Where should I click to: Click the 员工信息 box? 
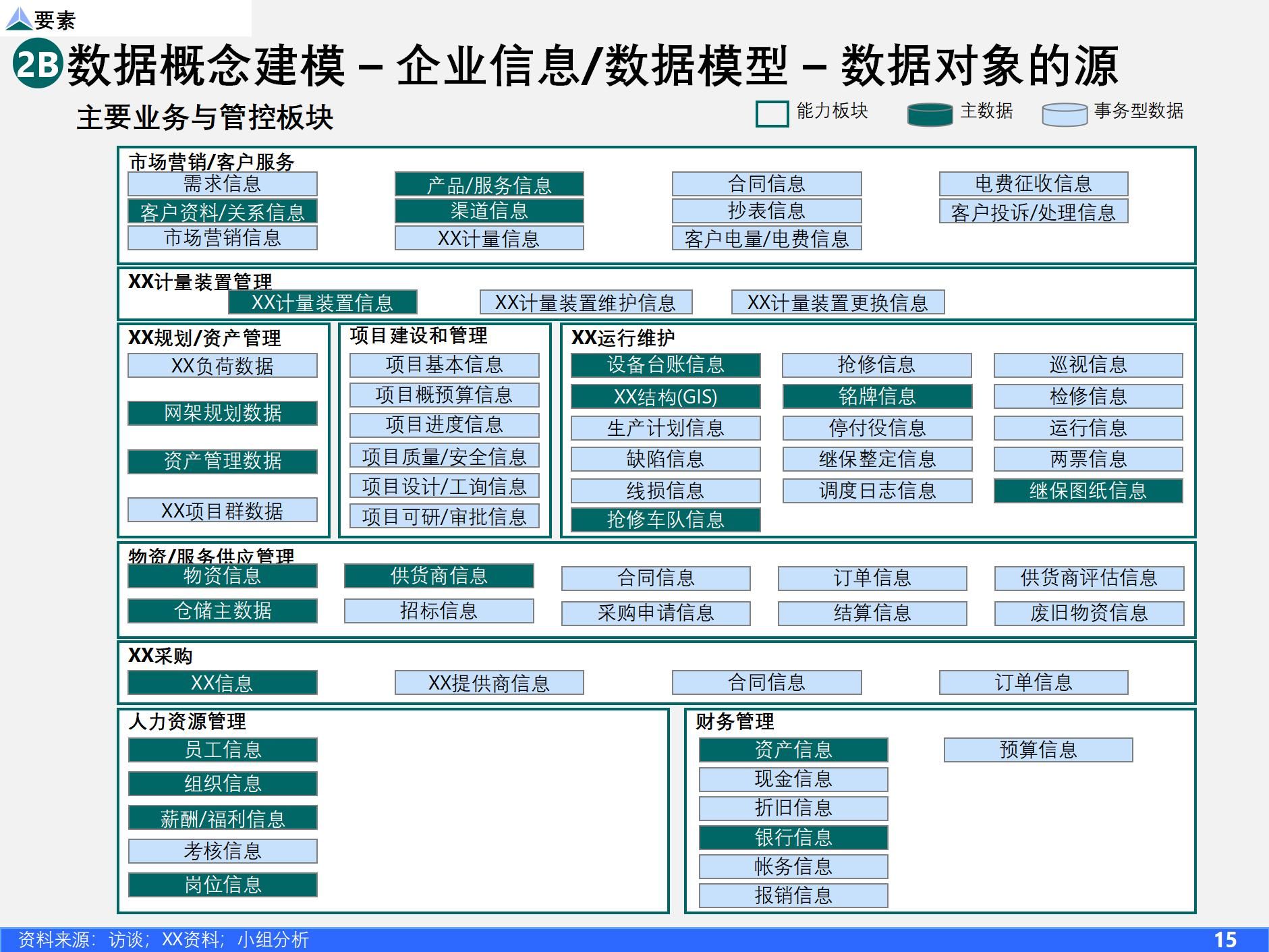tap(223, 750)
